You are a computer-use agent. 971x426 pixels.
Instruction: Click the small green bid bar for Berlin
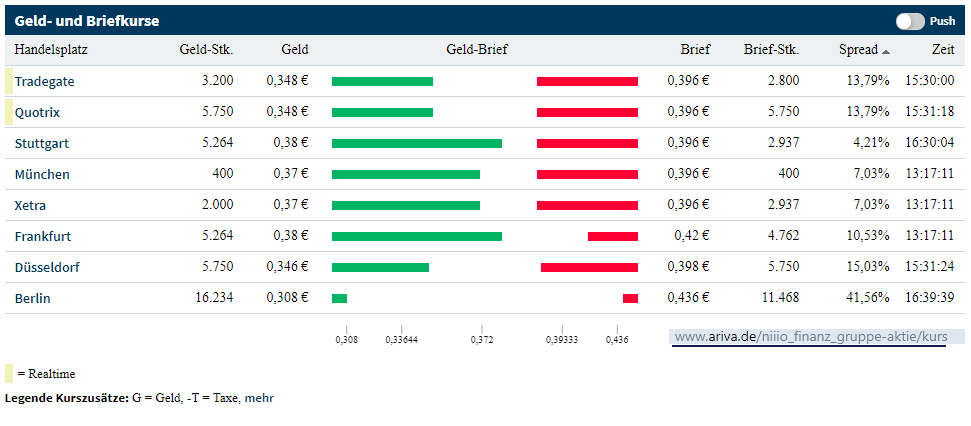pyautogui.click(x=339, y=298)
